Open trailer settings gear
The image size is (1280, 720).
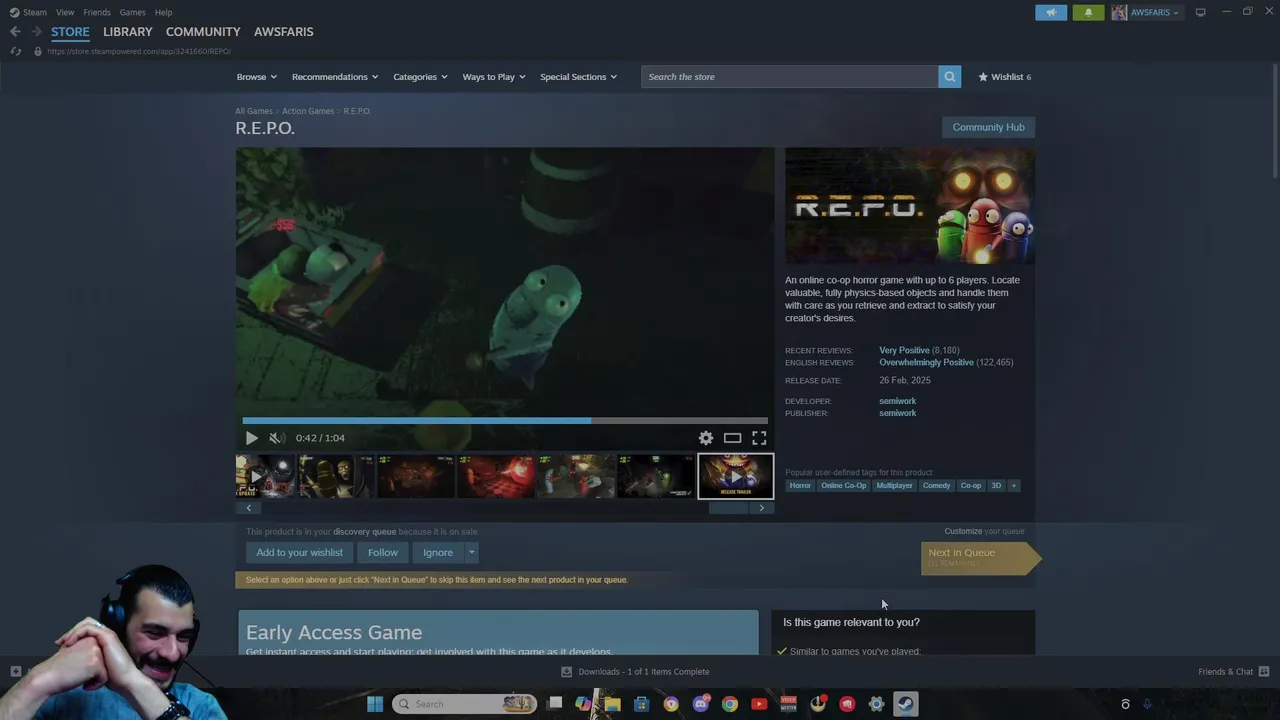tap(706, 438)
